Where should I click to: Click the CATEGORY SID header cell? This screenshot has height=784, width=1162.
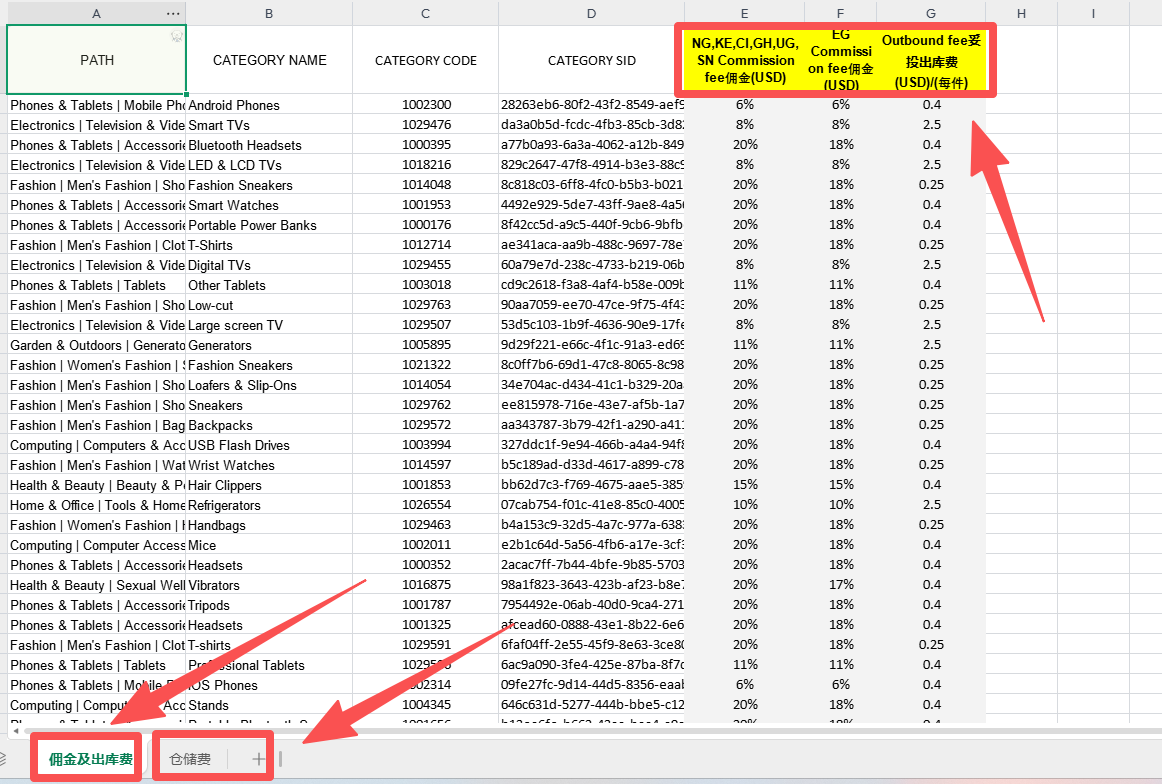click(x=591, y=60)
